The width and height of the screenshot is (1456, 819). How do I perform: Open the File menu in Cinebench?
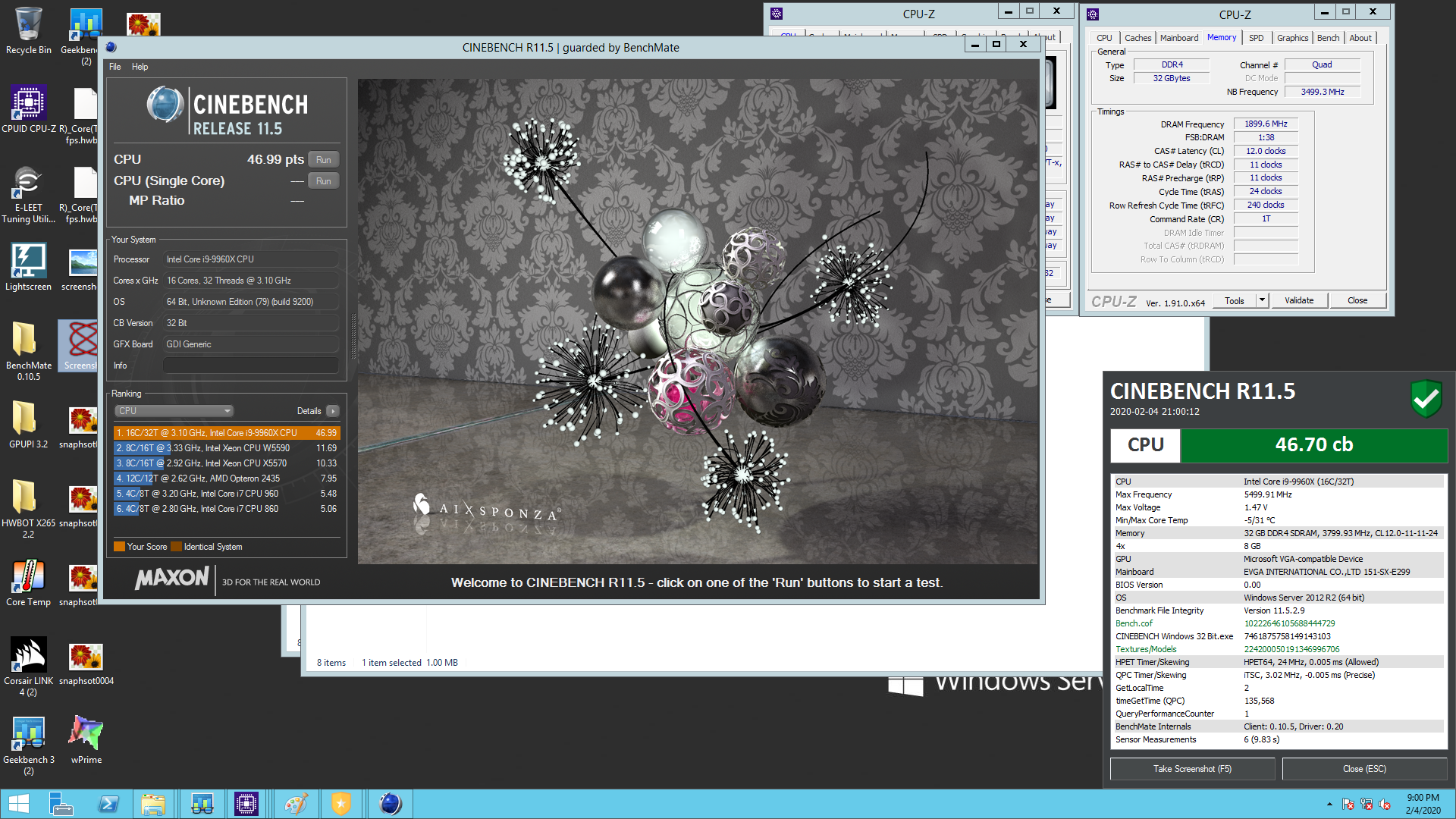115,67
